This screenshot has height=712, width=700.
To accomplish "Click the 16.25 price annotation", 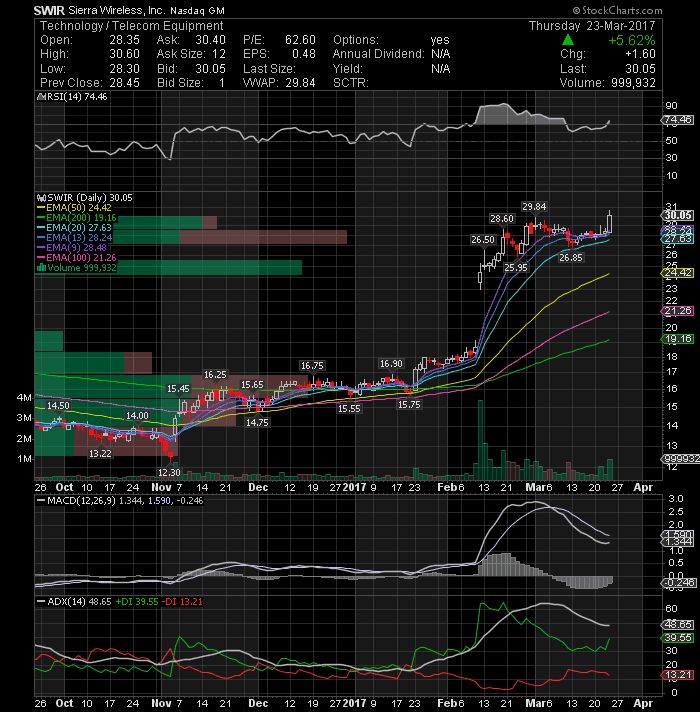I will 215,375.
